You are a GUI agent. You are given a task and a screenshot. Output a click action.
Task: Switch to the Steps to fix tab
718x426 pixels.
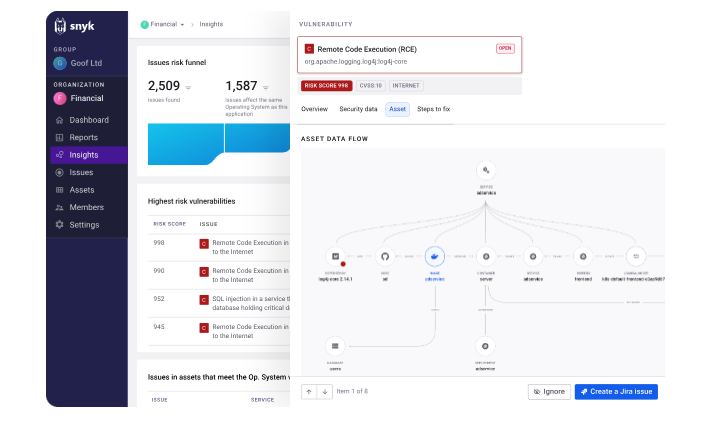tap(433, 109)
